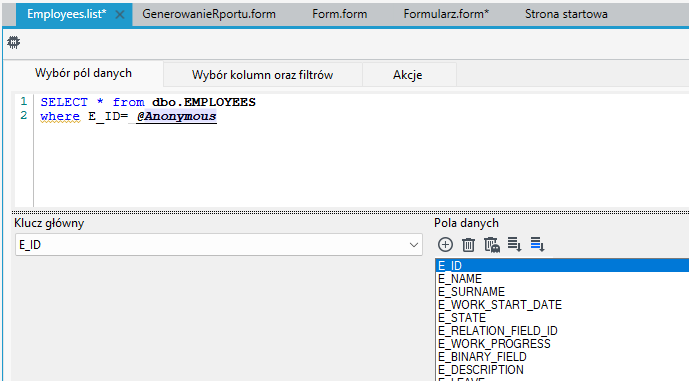Close the Employees.list tab
This screenshot has width=689, height=381.
point(119,15)
